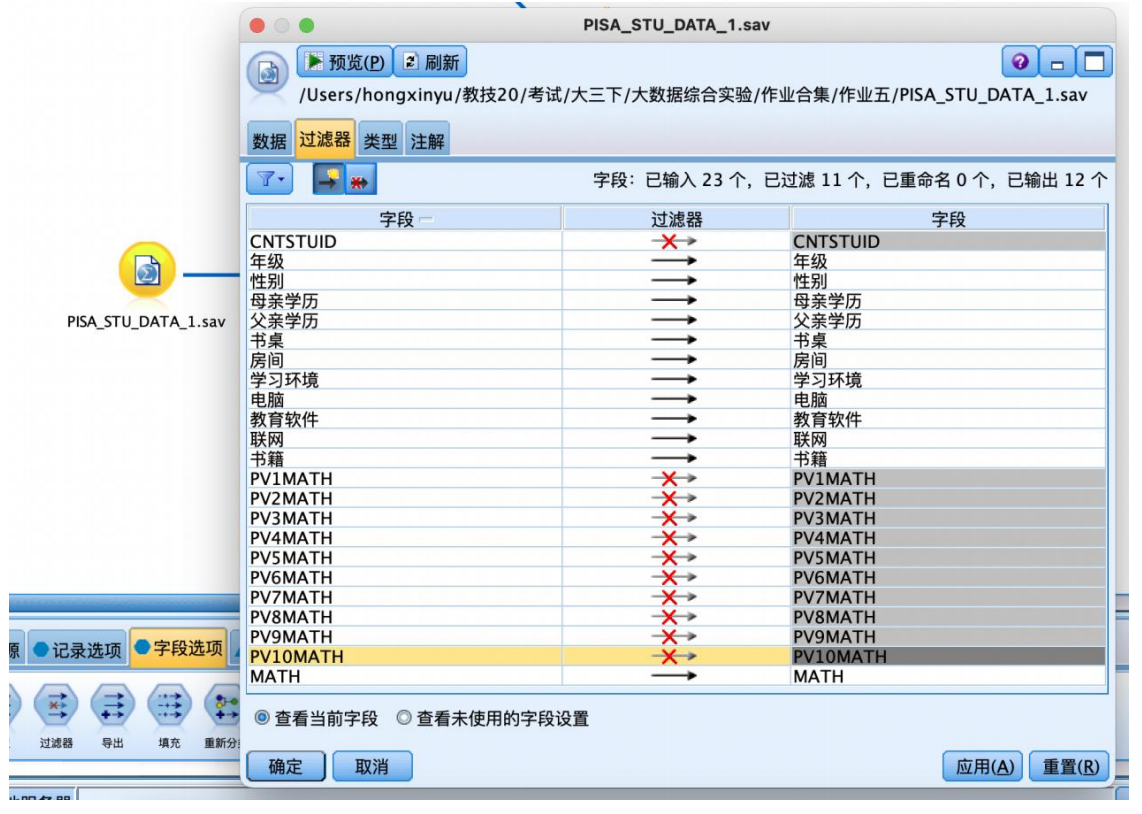Screen dimensions: 1142x814
Task: Click the 刷新 button
Action: pyautogui.click(x=430, y=62)
